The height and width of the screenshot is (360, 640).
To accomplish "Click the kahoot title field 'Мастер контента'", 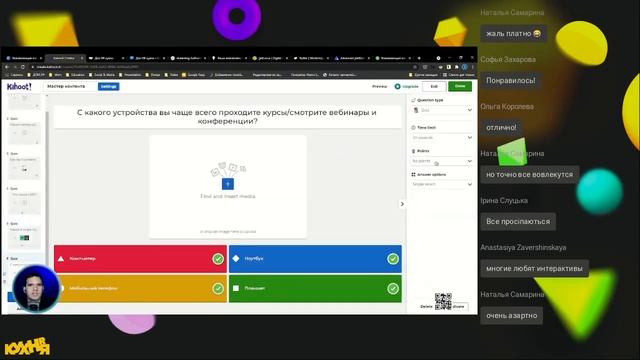I will click(x=69, y=87).
